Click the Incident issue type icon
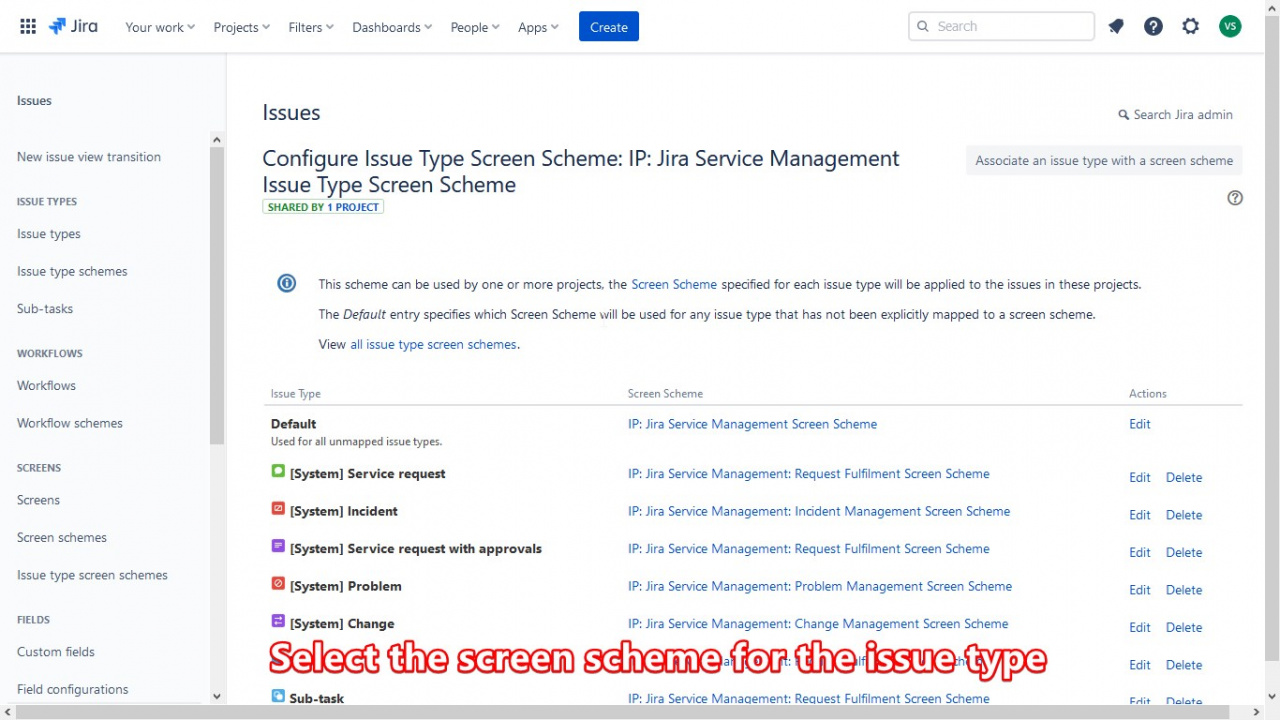The image size is (1280, 720). click(x=278, y=508)
